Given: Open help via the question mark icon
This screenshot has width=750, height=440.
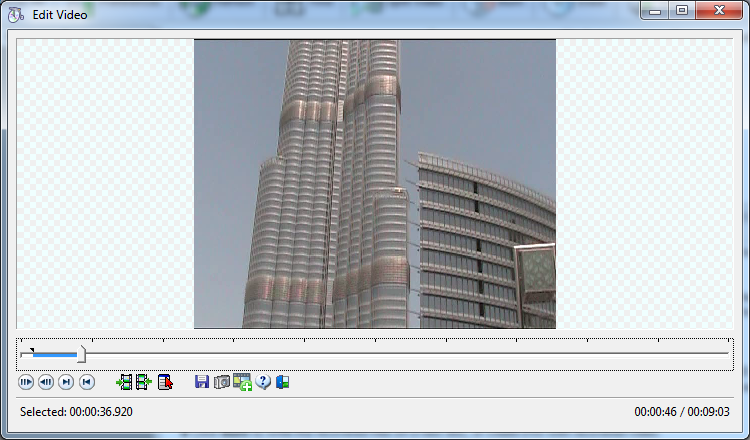Looking at the screenshot, I should point(263,382).
